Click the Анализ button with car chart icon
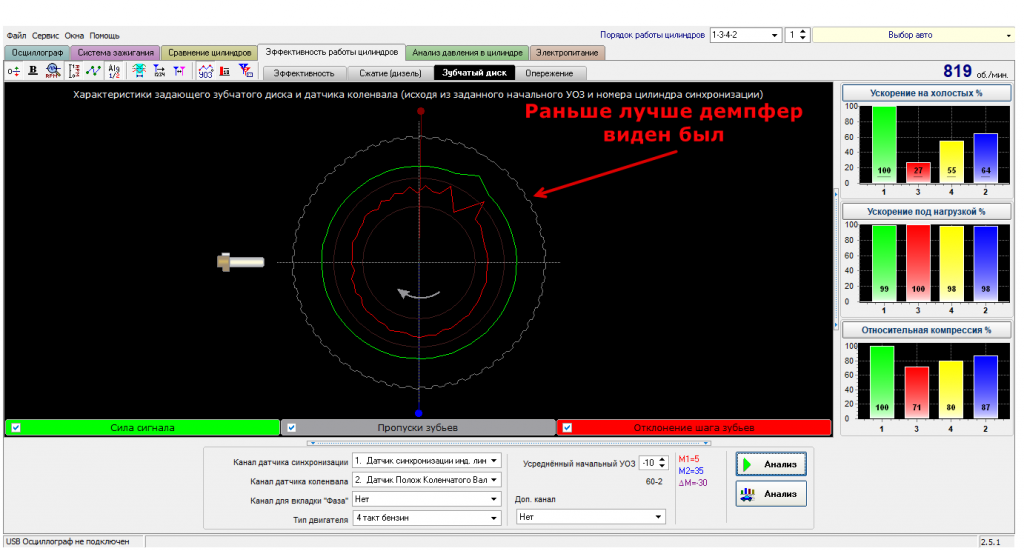The height and width of the screenshot is (551, 1024). point(771,494)
